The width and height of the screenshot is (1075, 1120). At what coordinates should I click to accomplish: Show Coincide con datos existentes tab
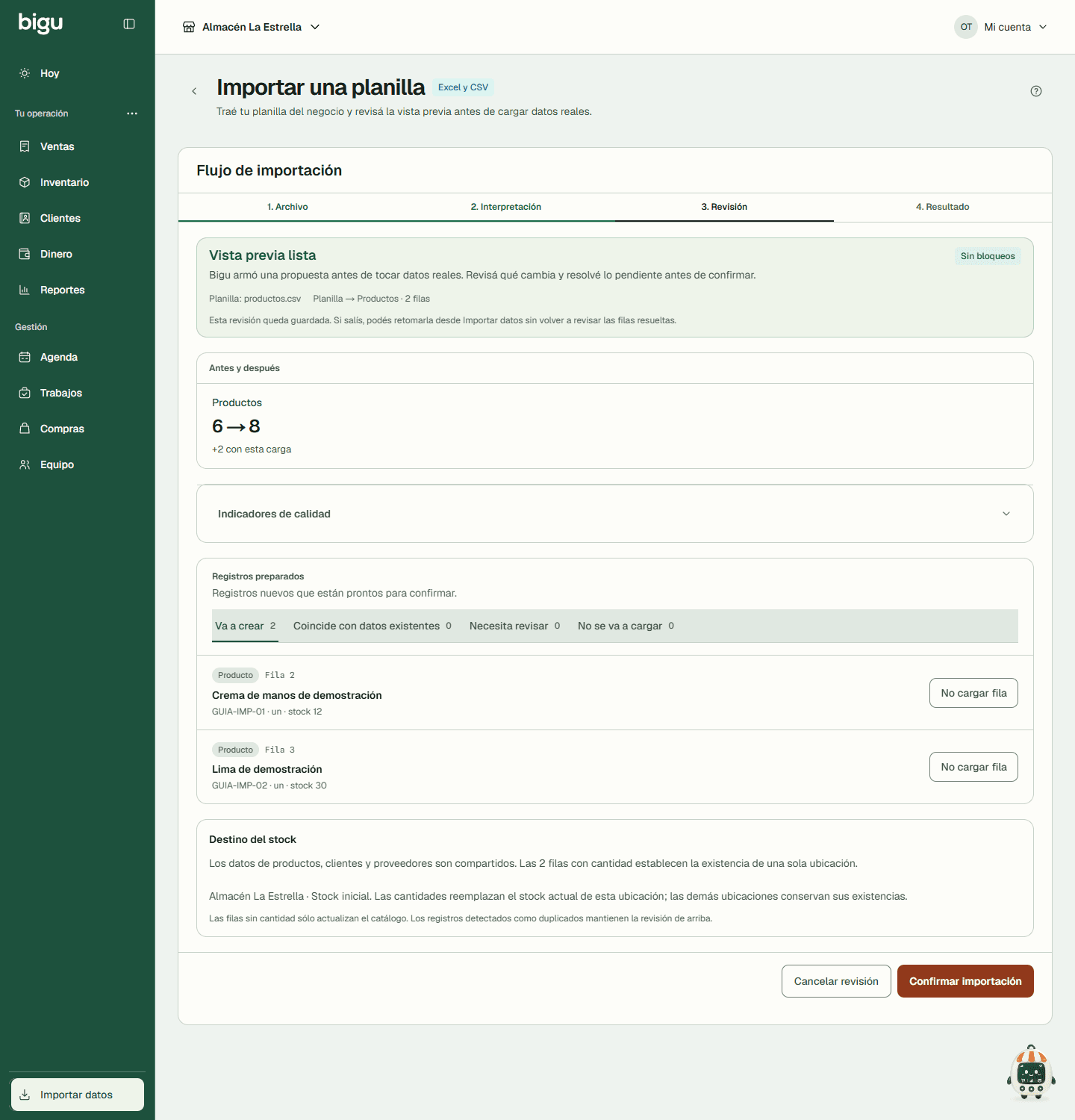(x=373, y=626)
